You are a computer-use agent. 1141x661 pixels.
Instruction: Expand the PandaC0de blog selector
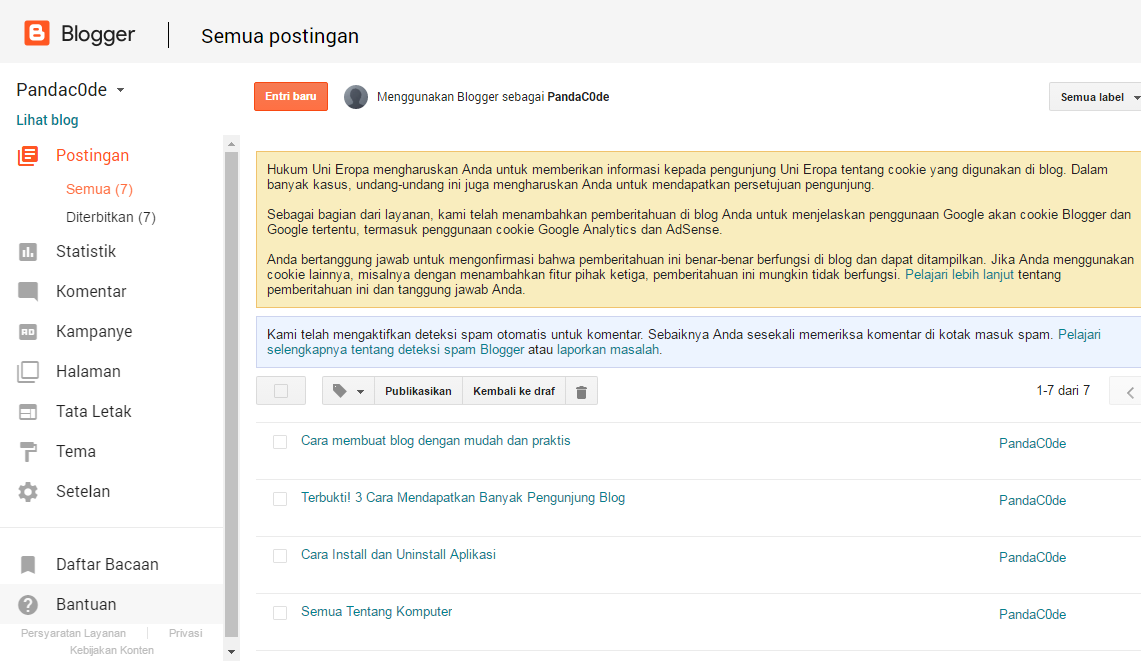point(70,89)
